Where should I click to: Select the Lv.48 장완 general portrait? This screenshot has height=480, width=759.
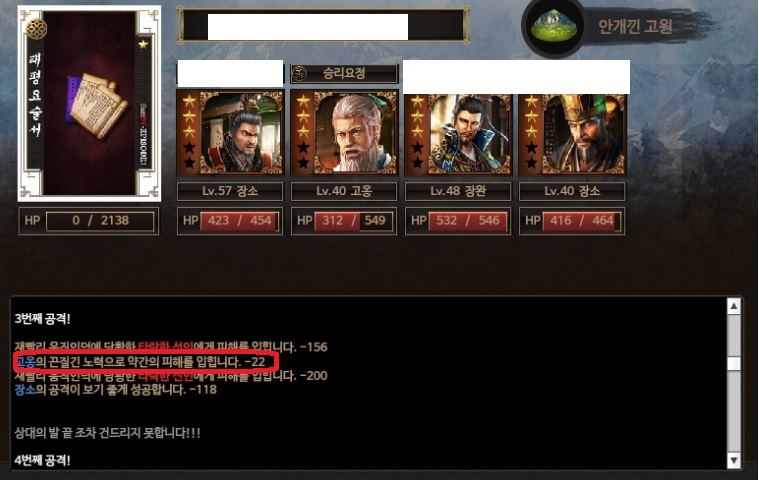pos(458,134)
